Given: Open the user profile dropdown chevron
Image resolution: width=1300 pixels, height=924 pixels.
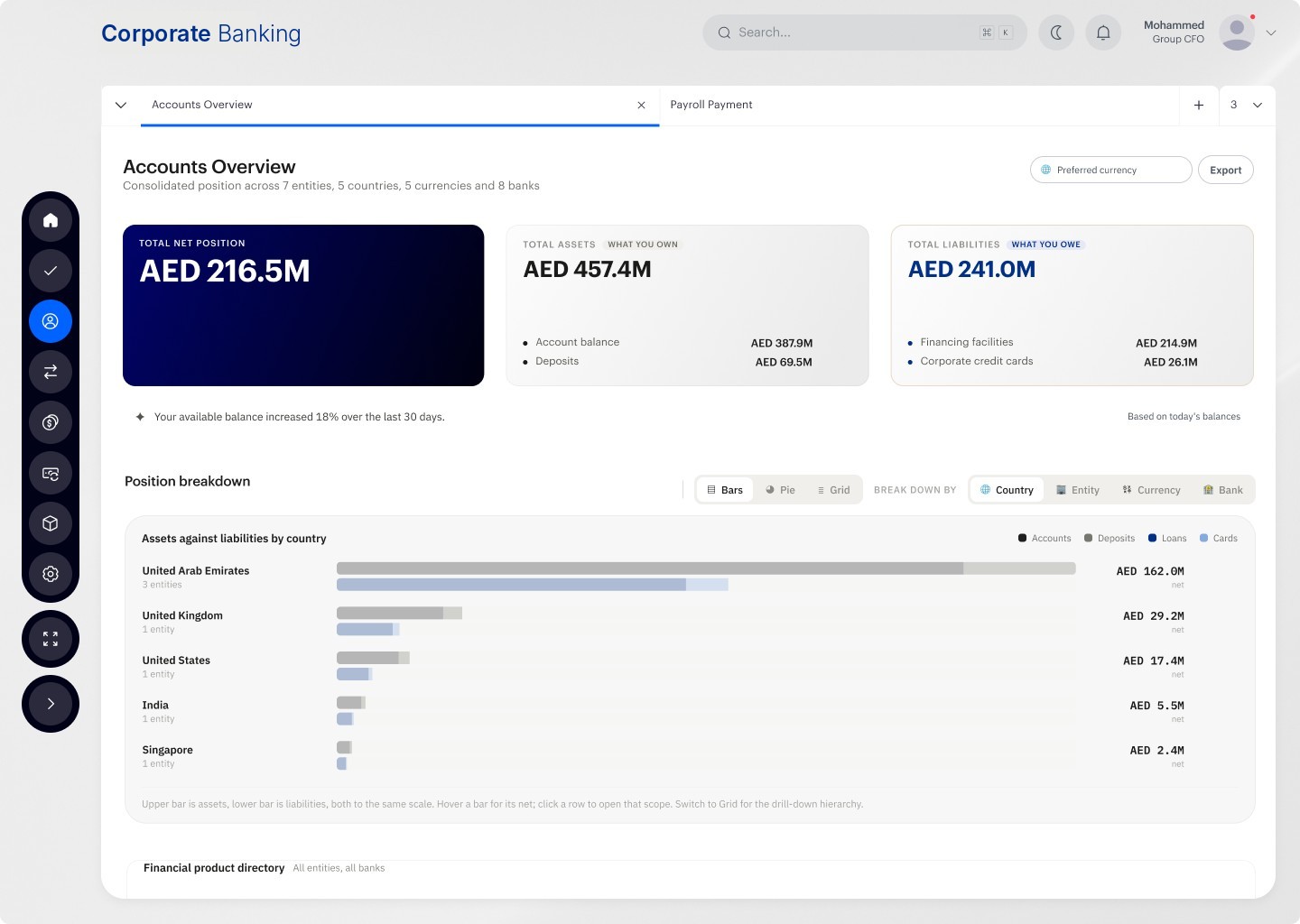Looking at the screenshot, I should point(1271,32).
